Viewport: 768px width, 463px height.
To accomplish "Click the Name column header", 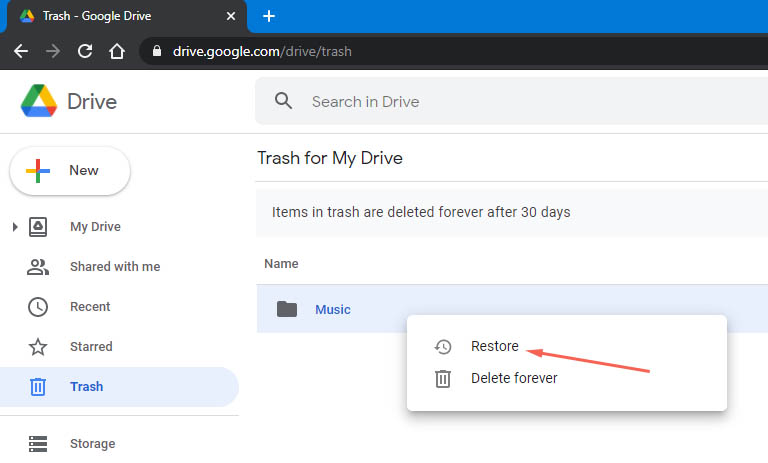I will [281, 264].
